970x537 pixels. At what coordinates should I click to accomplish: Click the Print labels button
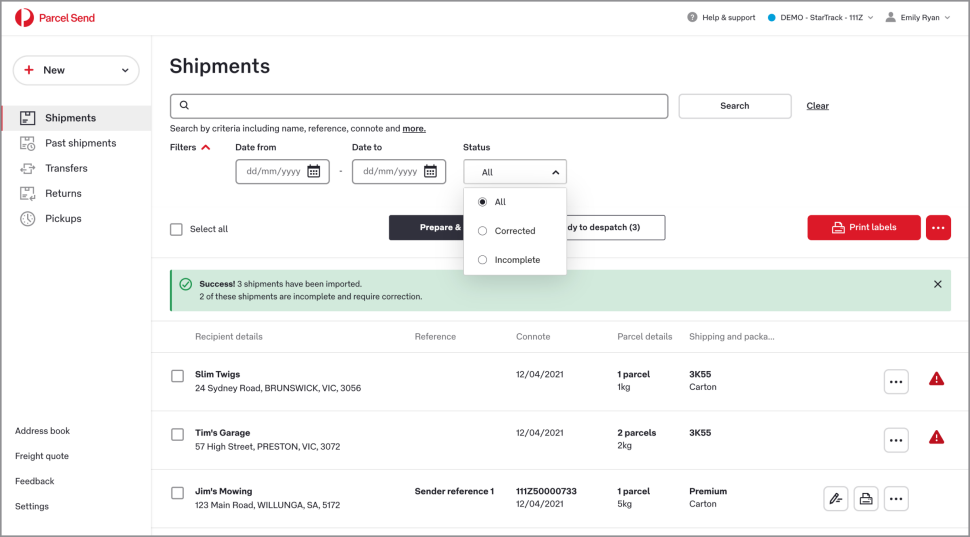tap(864, 228)
